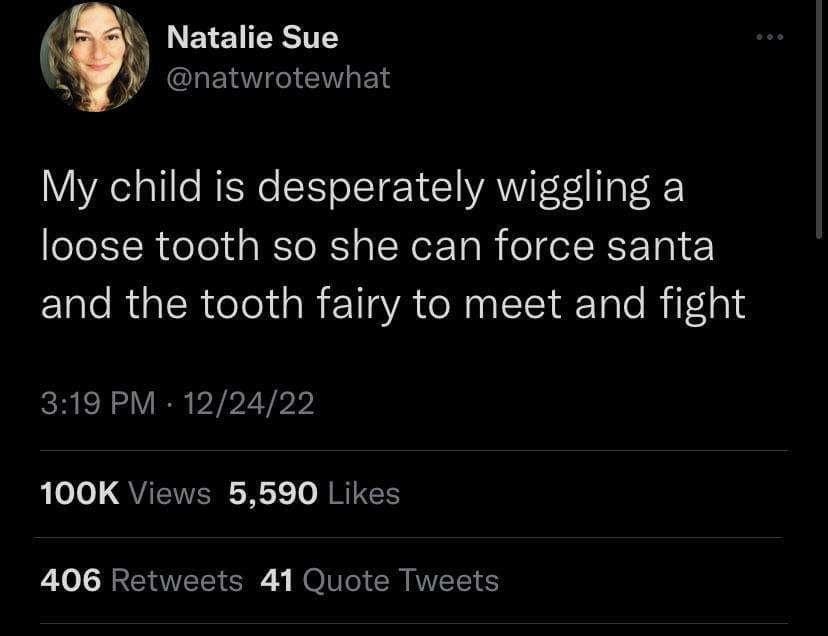The height and width of the screenshot is (636, 828).
Task: Open the Retweets list label
Action: 176,580
